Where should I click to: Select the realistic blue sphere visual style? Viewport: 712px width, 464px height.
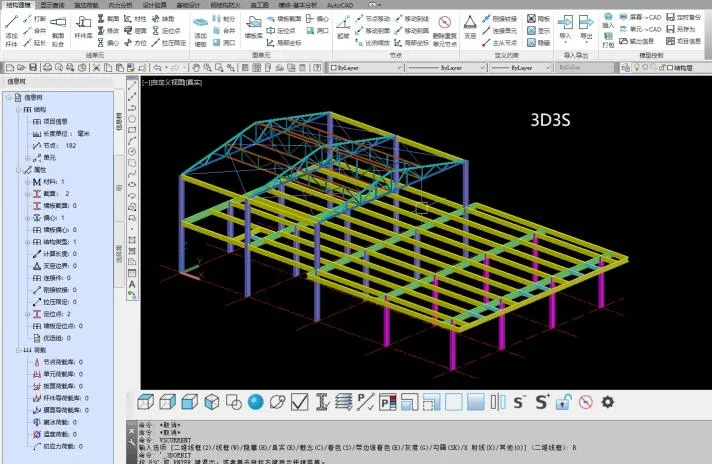pos(256,402)
